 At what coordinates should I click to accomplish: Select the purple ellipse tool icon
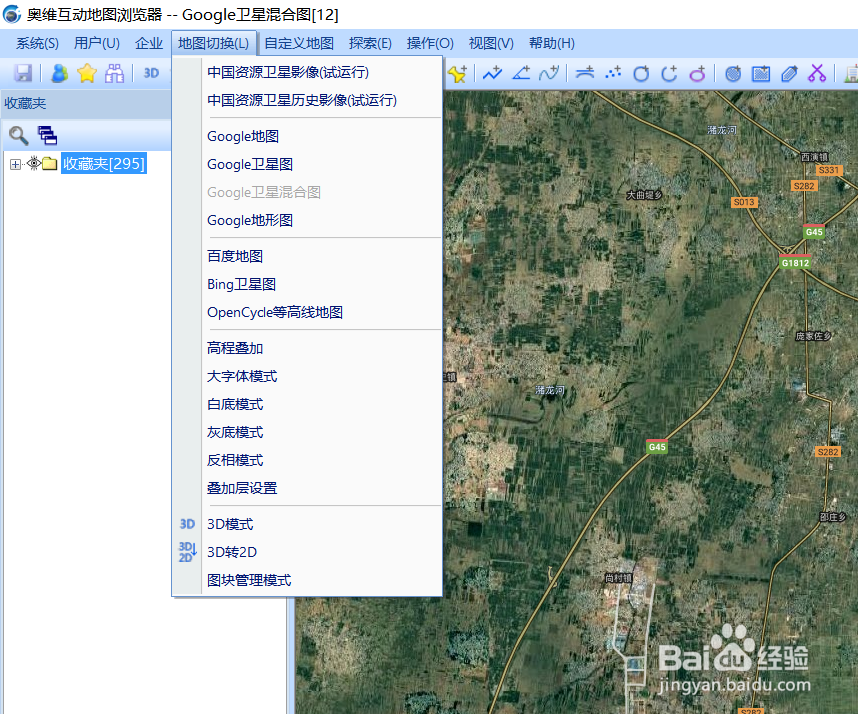[x=697, y=73]
